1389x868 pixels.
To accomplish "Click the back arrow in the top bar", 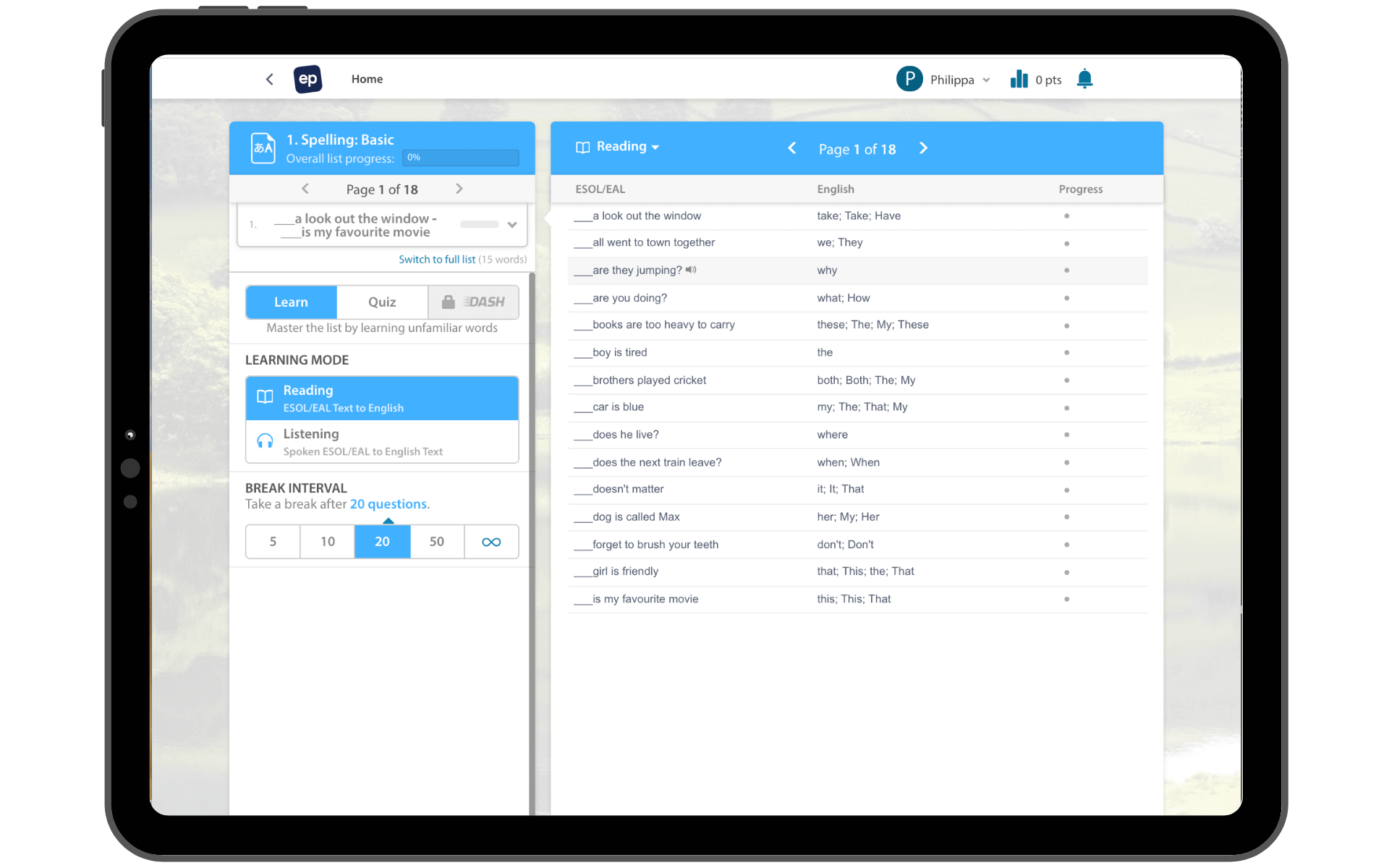I will (x=270, y=80).
